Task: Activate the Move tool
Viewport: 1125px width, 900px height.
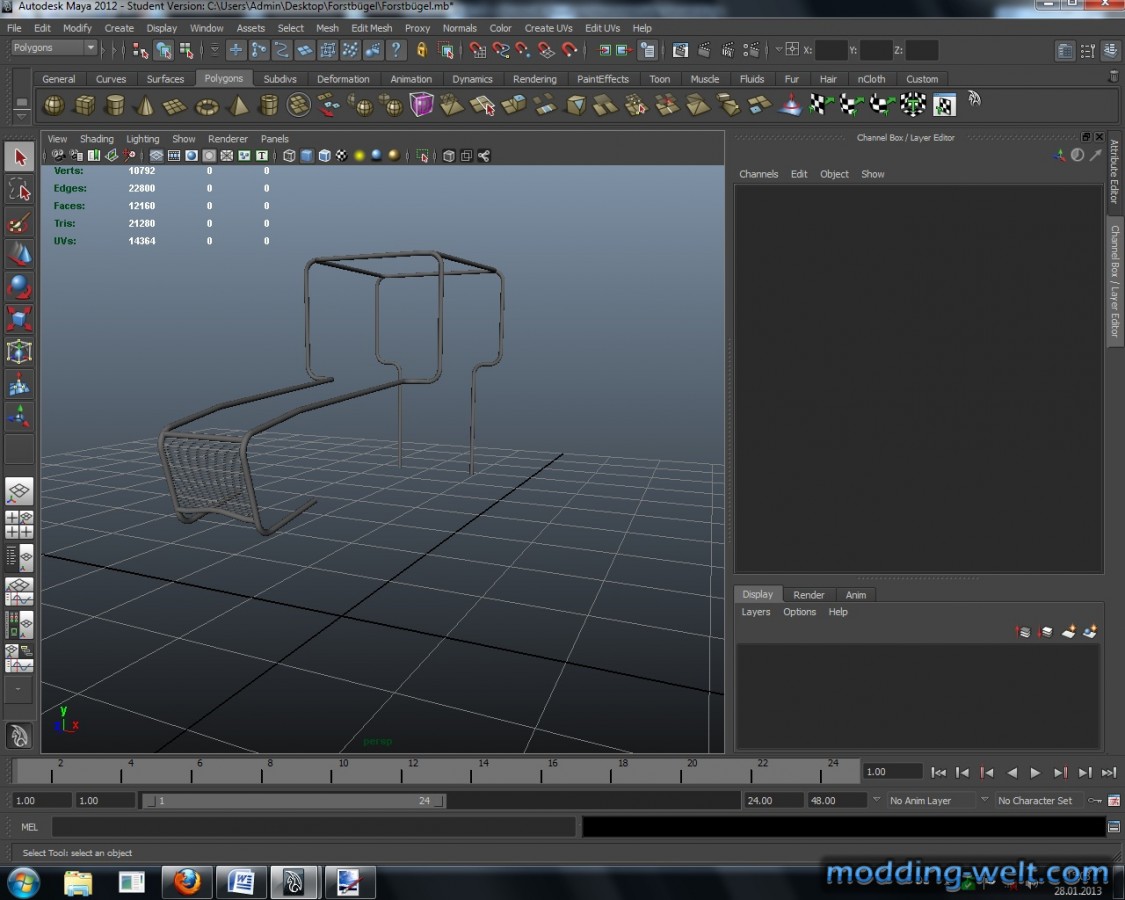Action: point(19,254)
